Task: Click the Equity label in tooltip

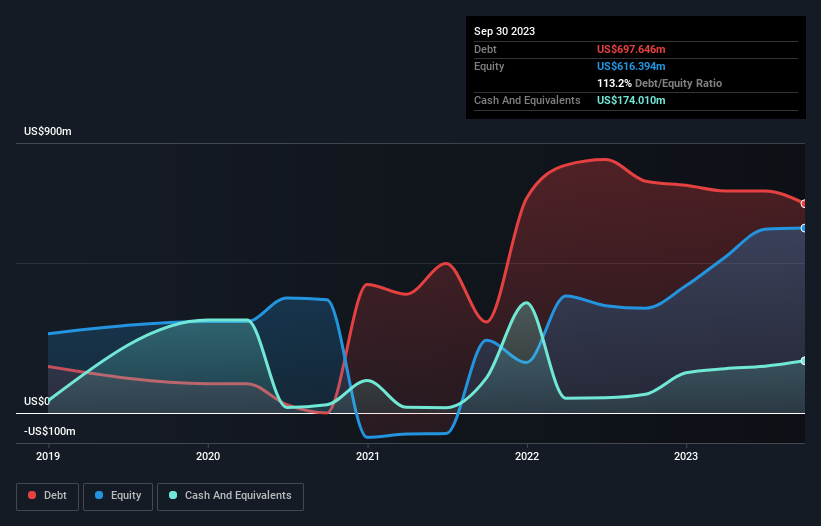Action: tap(489, 66)
